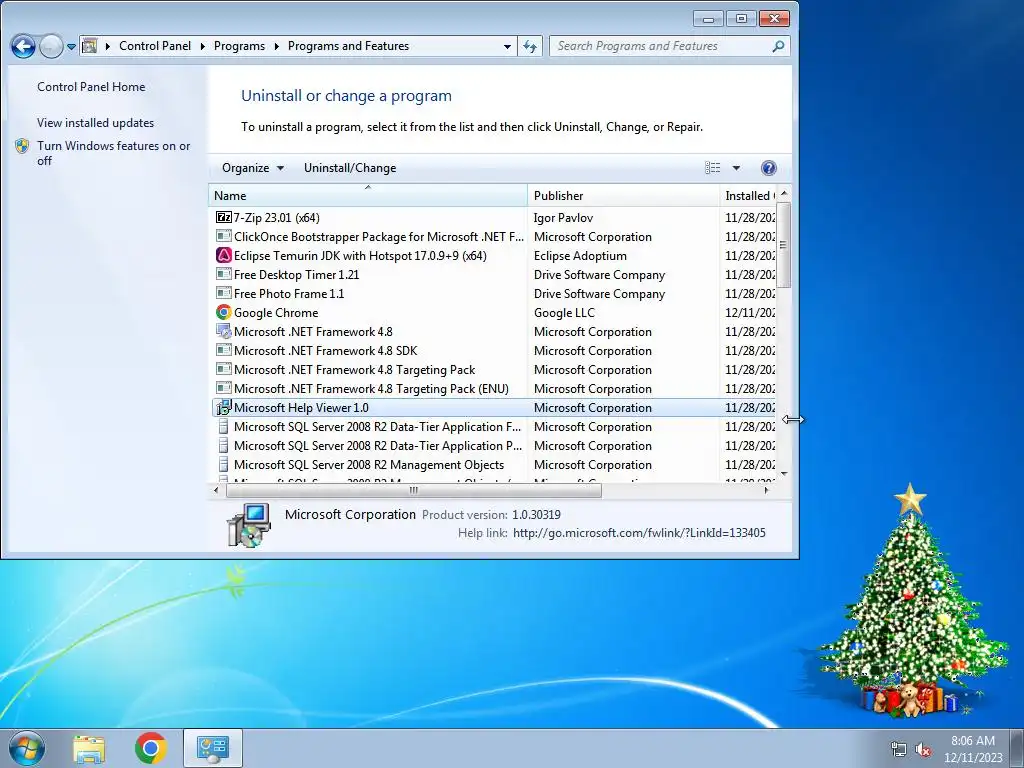This screenshot has height=768, width=1024.
Task: Click the help link URL in details pane
Action: pyautogui.click(x=639, y=533)
